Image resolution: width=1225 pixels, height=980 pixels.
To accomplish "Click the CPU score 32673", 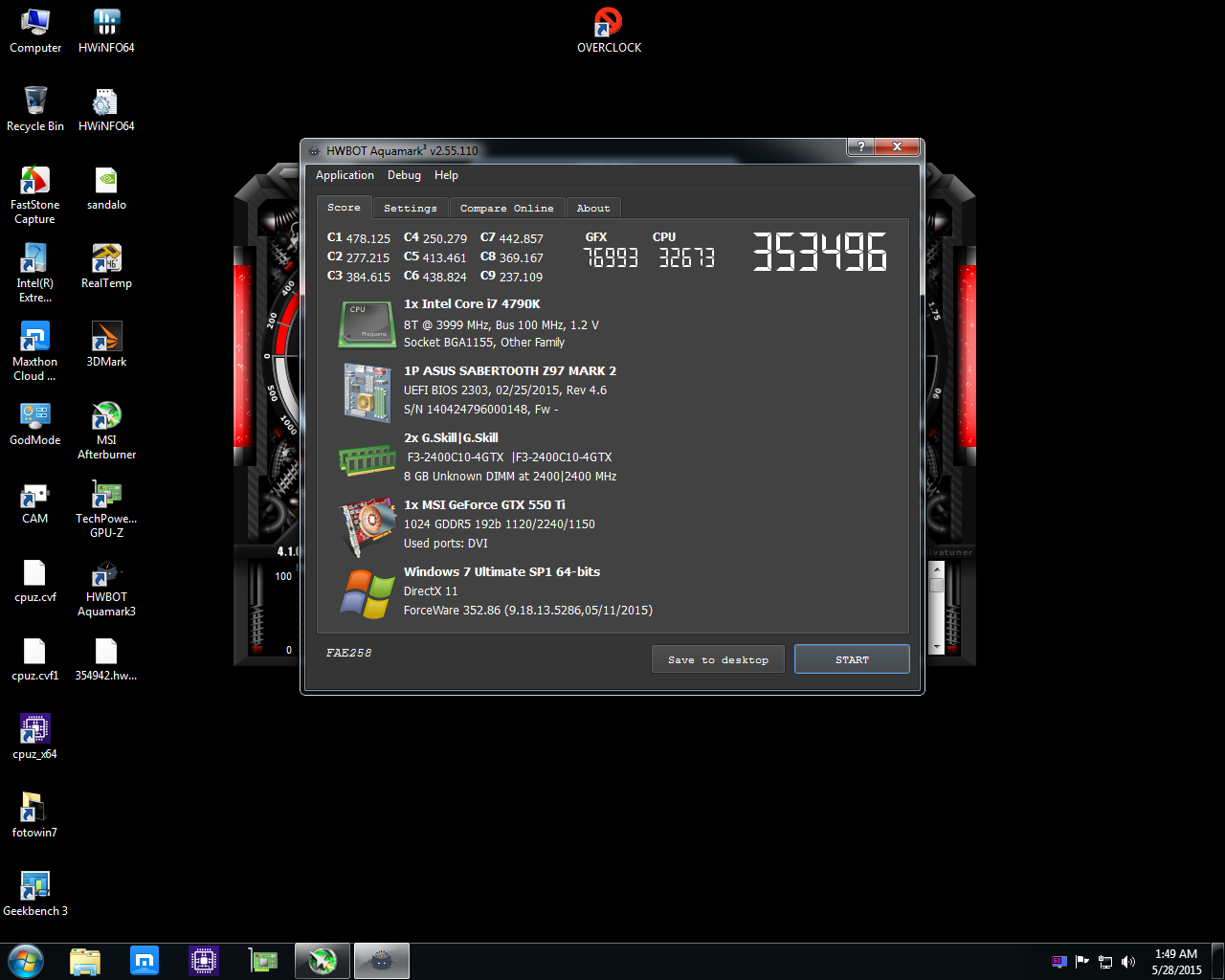I will pos(686,257).
